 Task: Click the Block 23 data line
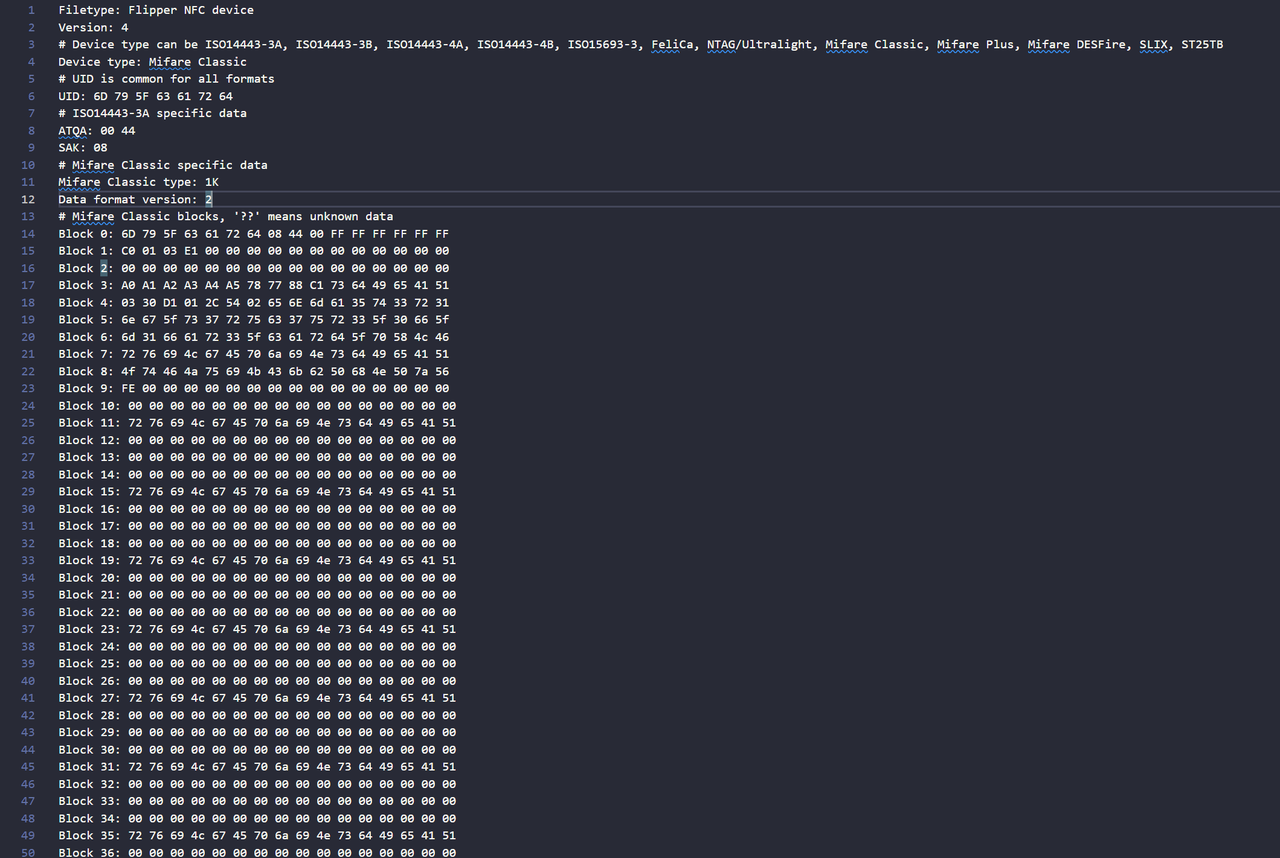coord(257,629)
